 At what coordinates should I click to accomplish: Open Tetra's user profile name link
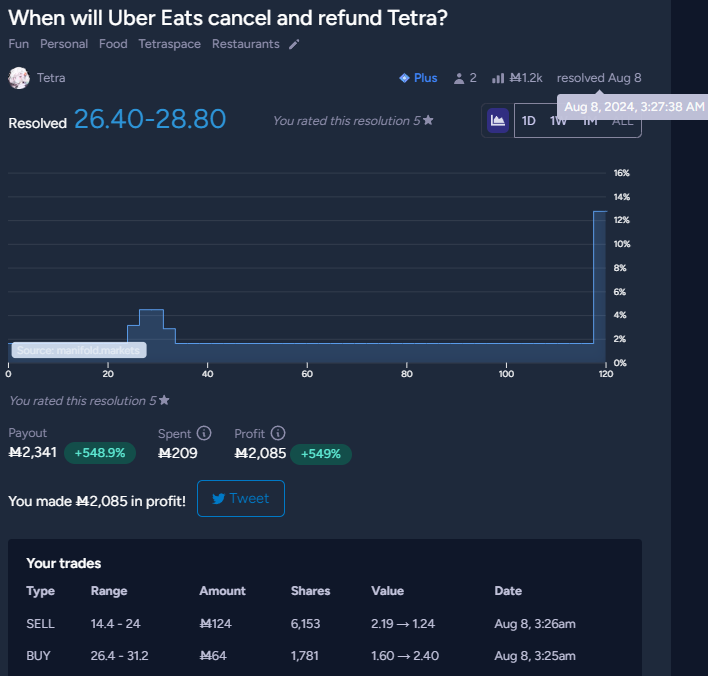(x=51, y=78)
